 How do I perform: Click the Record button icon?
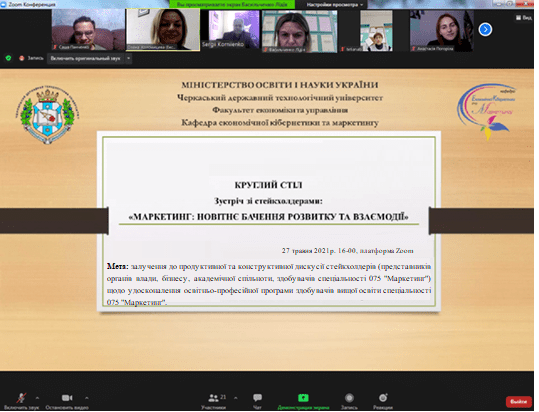pyautogui.click(x=349, y=398)
